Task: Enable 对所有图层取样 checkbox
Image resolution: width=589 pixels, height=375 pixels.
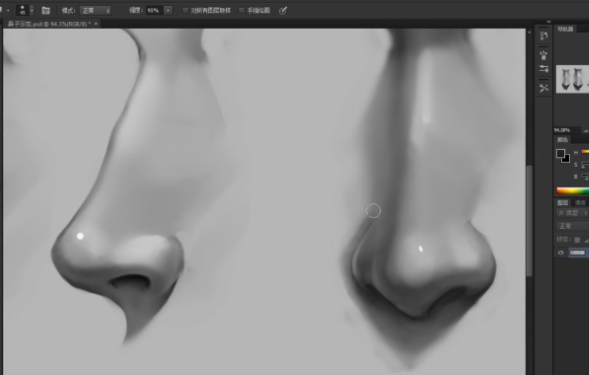Action: tap(185, 11)
